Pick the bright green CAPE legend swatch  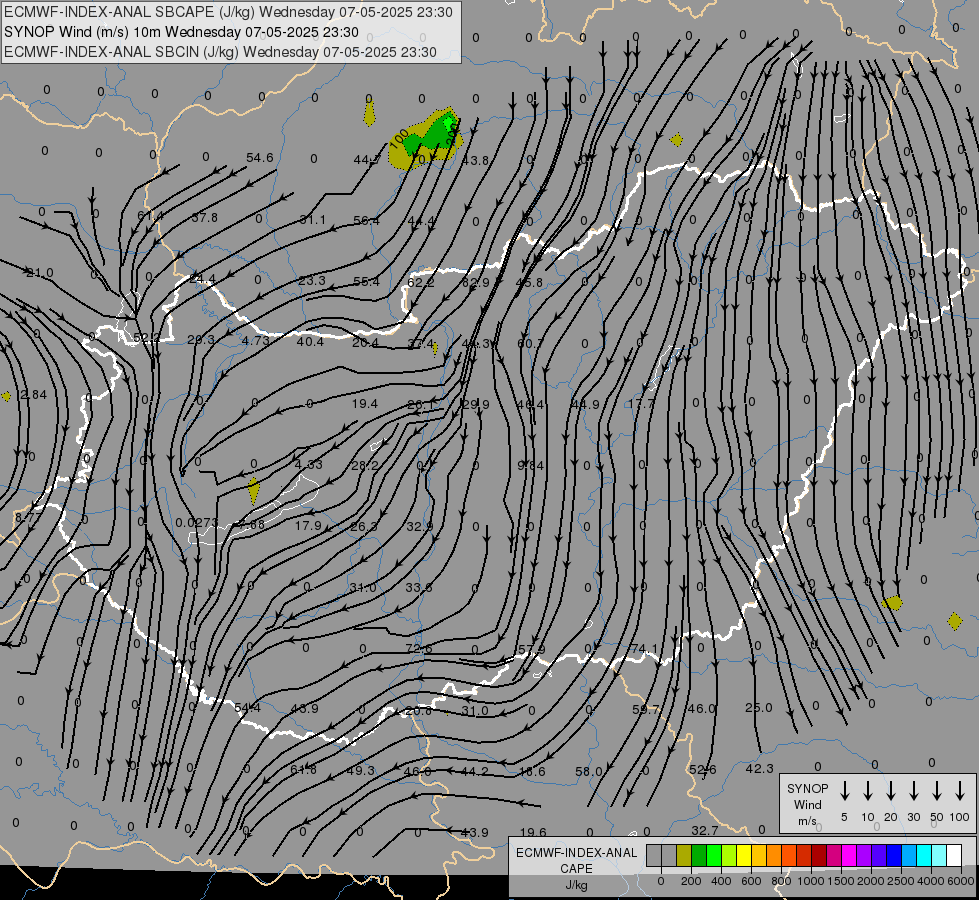(714, 855)
